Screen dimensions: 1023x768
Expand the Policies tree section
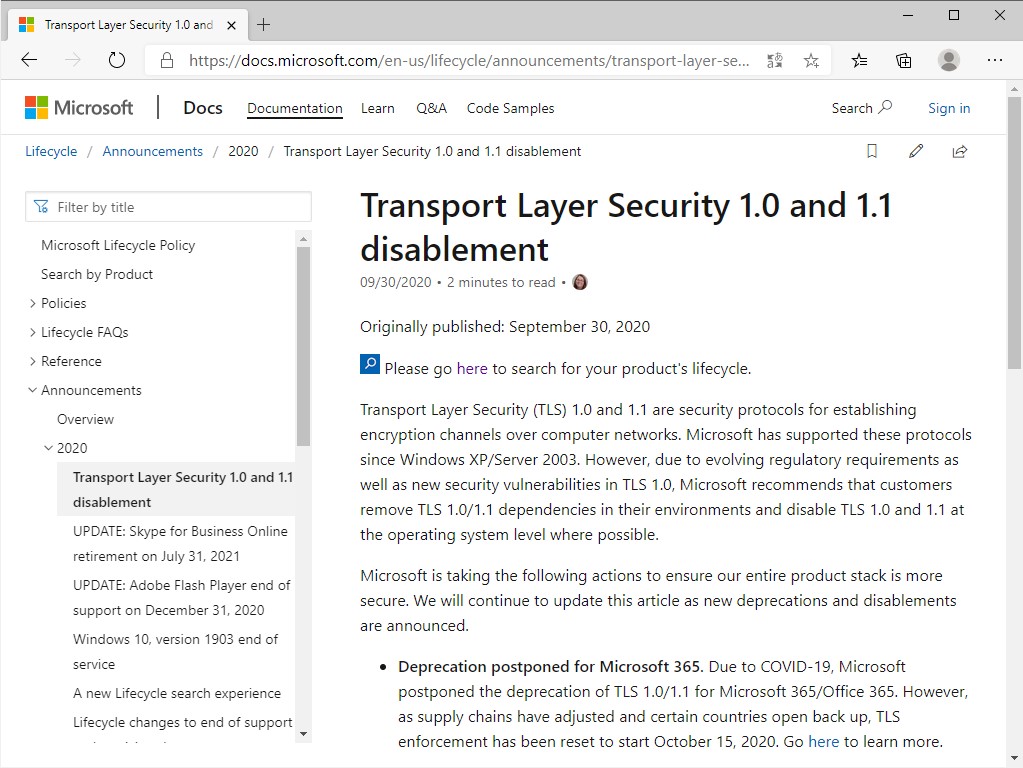tap(33, 303)
